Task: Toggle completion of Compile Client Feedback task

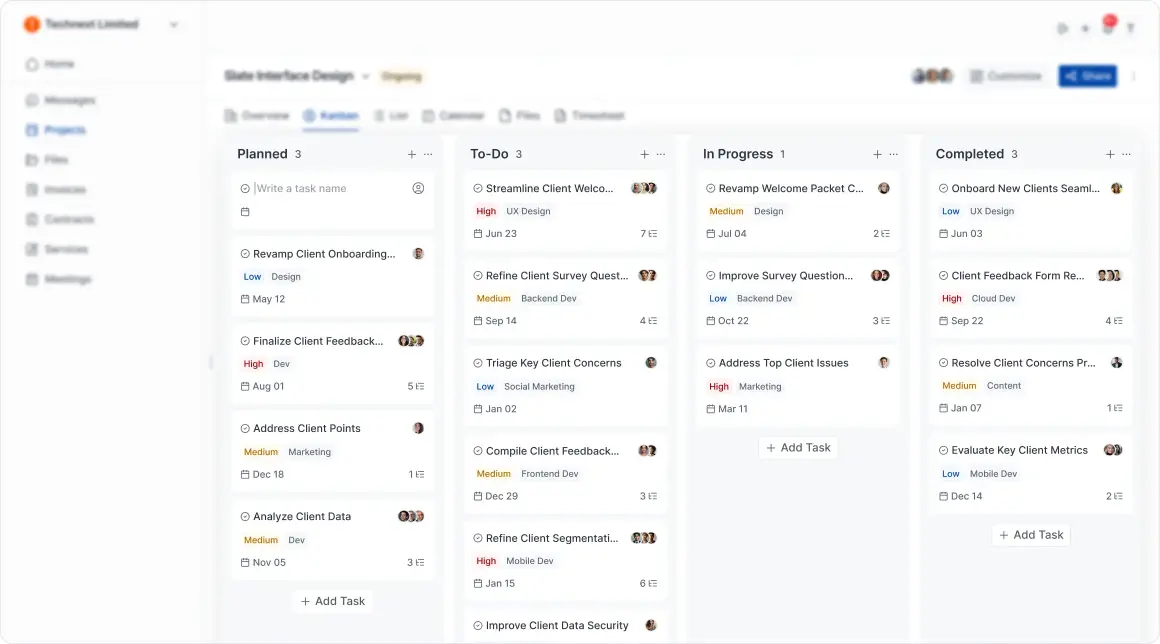Action: tap(478, 451)
